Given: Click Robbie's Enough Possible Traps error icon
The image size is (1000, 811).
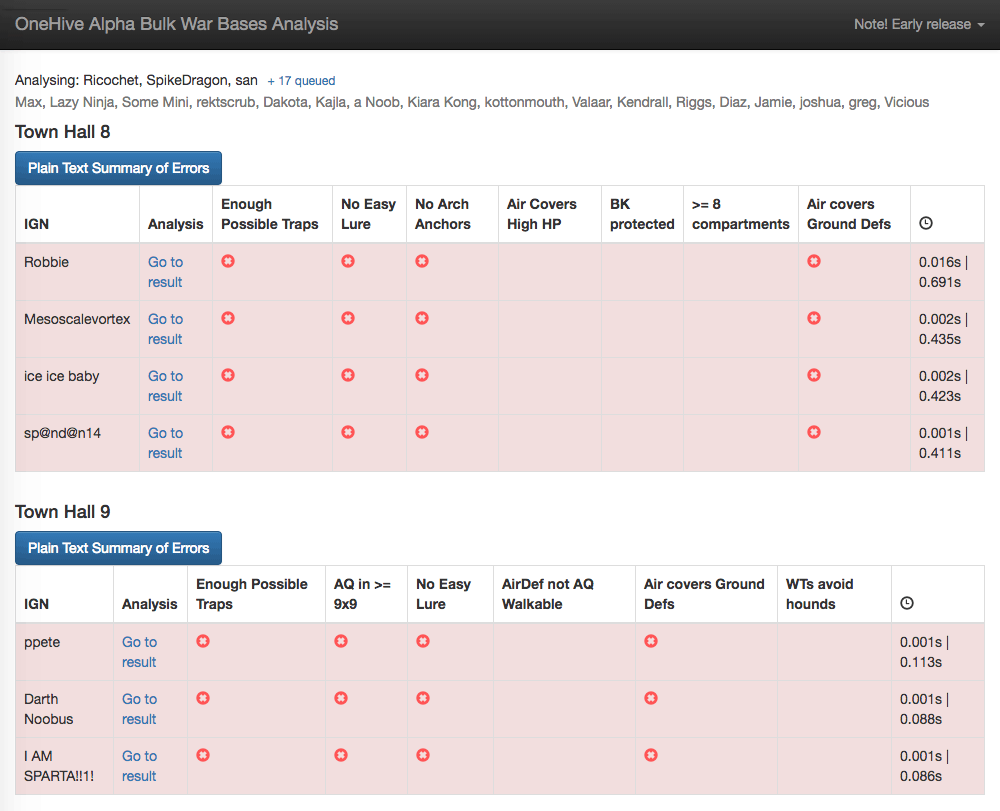Looking at the screenshot, I should [228, 261].
